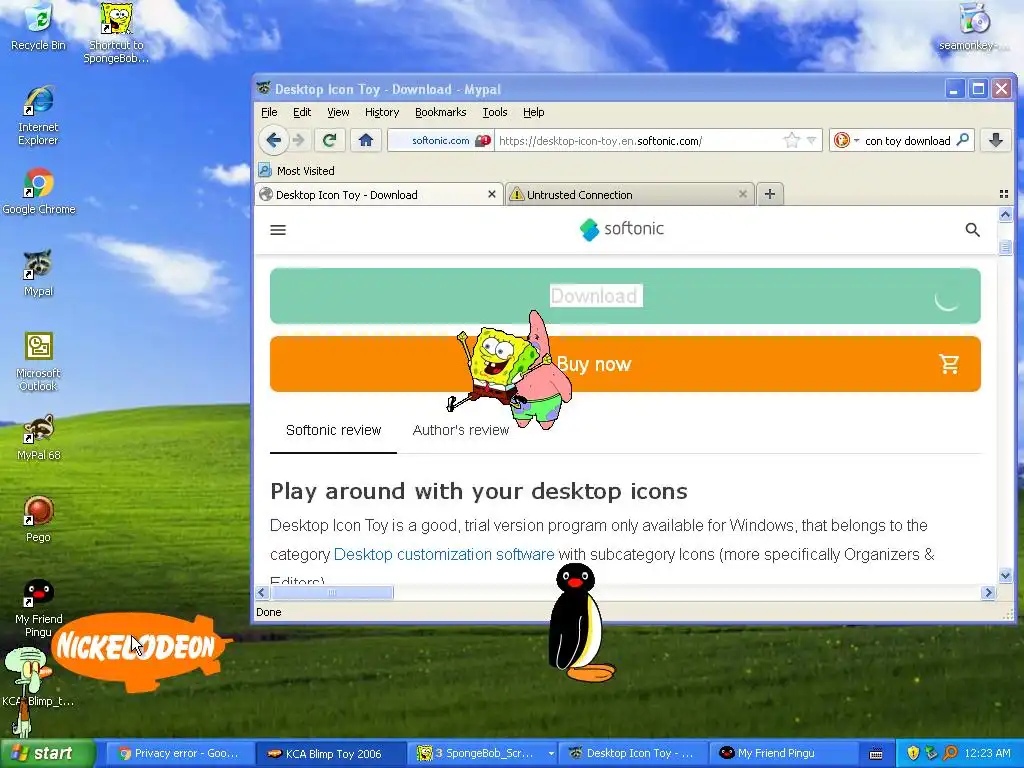Click the shopping cart icon on Buy now
Screen dimensions: 1024x768
950,364
